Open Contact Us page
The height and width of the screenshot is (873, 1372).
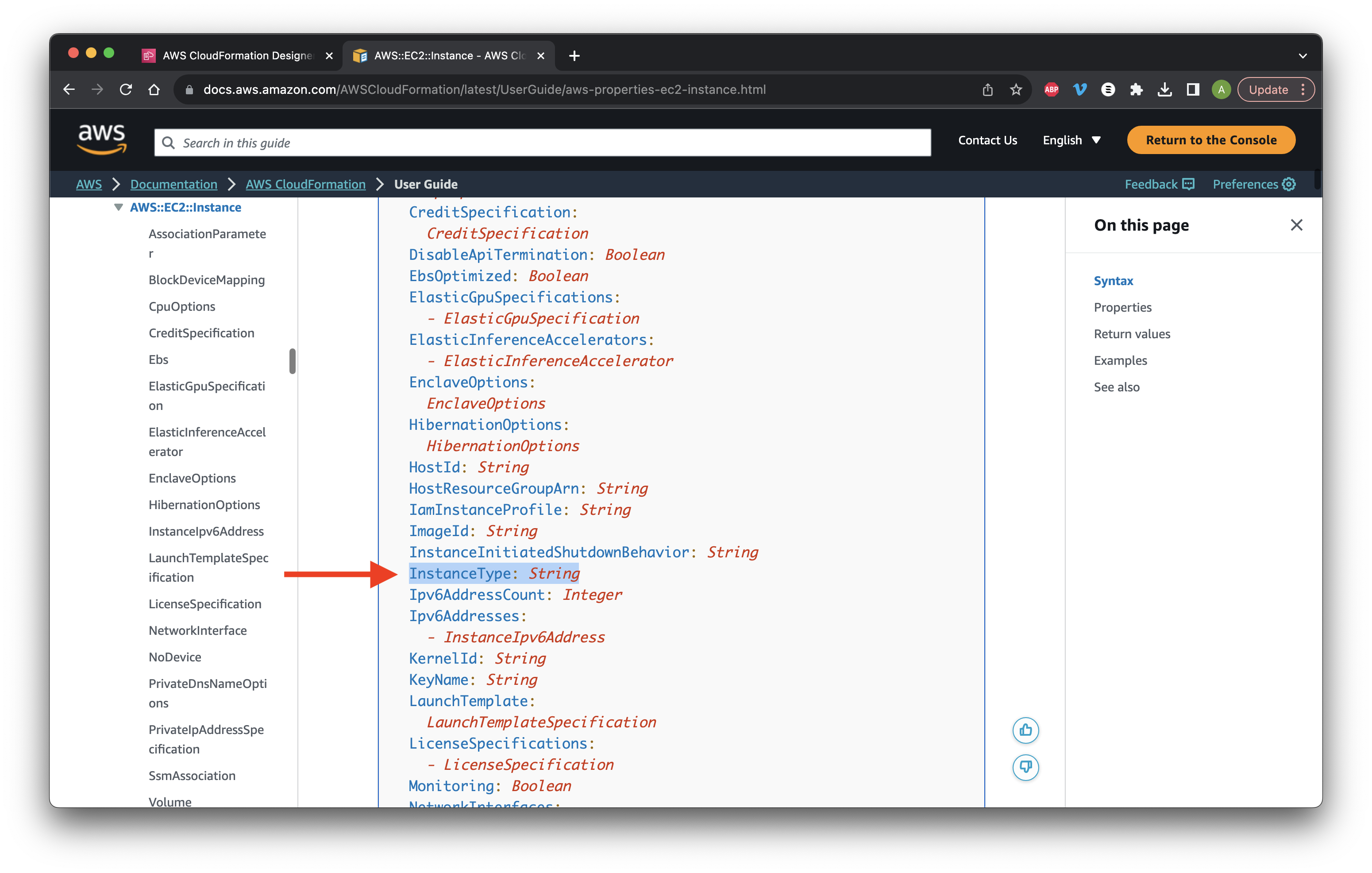(x=987, y=140)
